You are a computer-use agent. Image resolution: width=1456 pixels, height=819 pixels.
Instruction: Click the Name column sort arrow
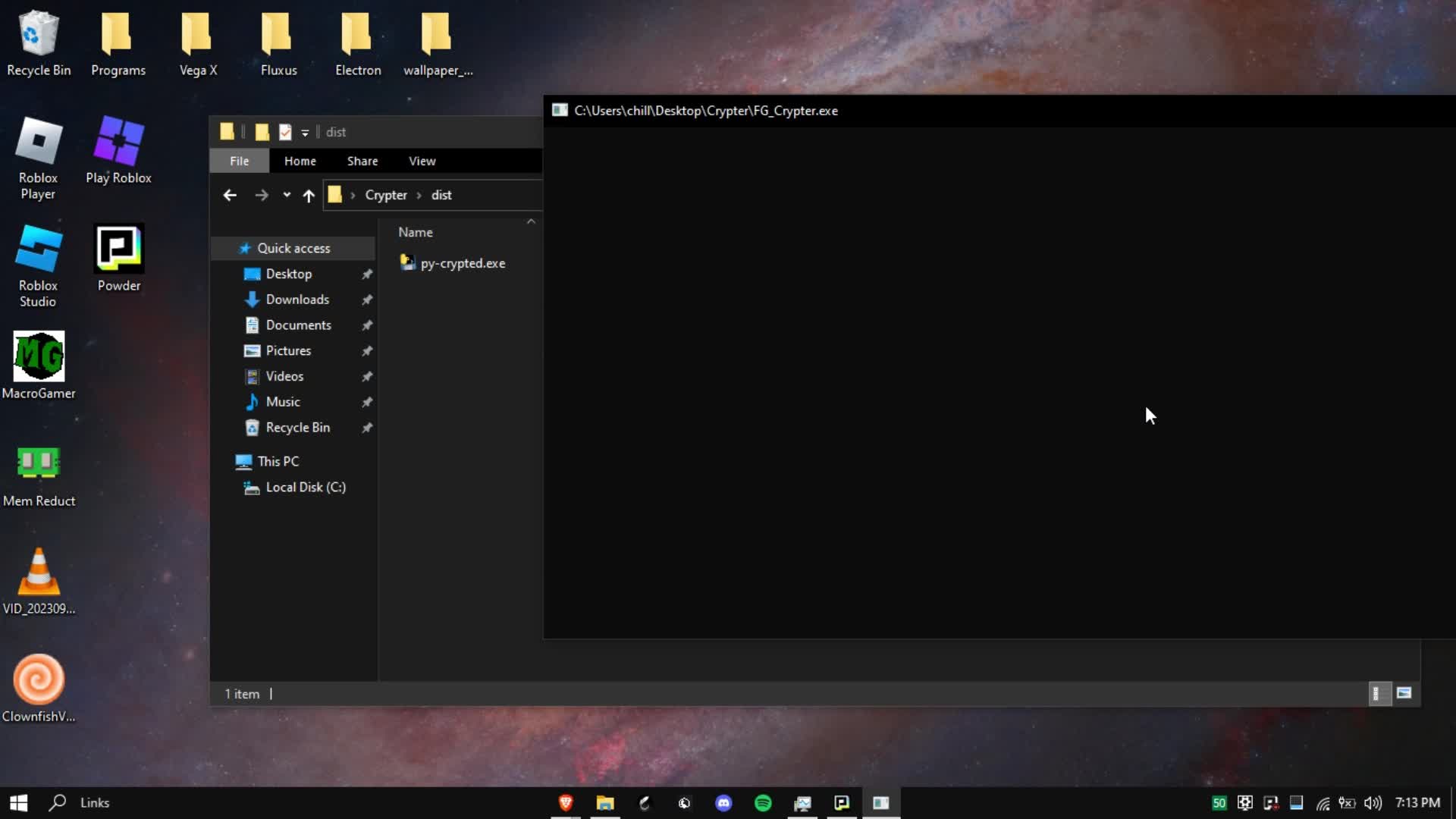531,221
